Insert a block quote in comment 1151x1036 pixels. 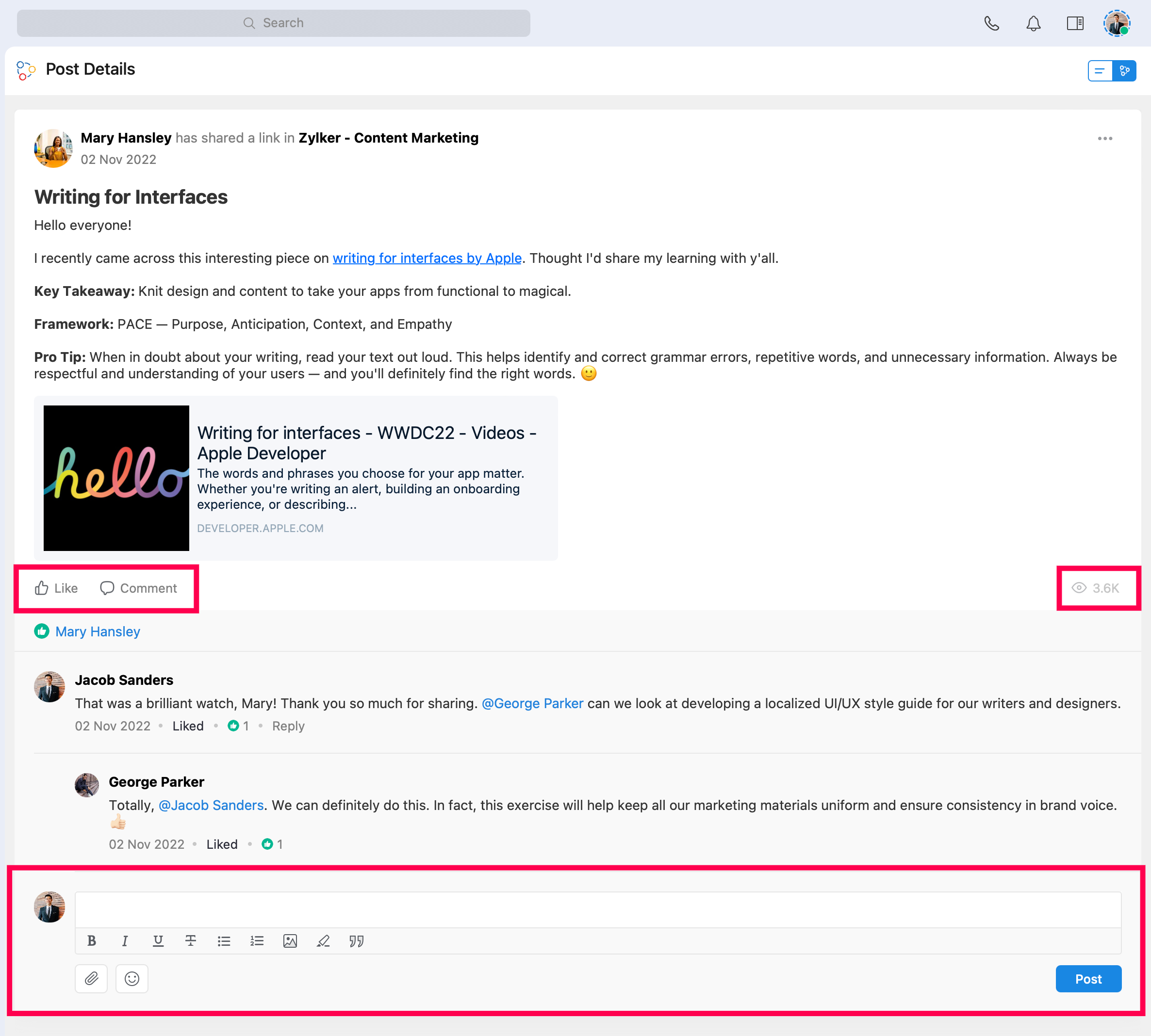coord(357,941)
